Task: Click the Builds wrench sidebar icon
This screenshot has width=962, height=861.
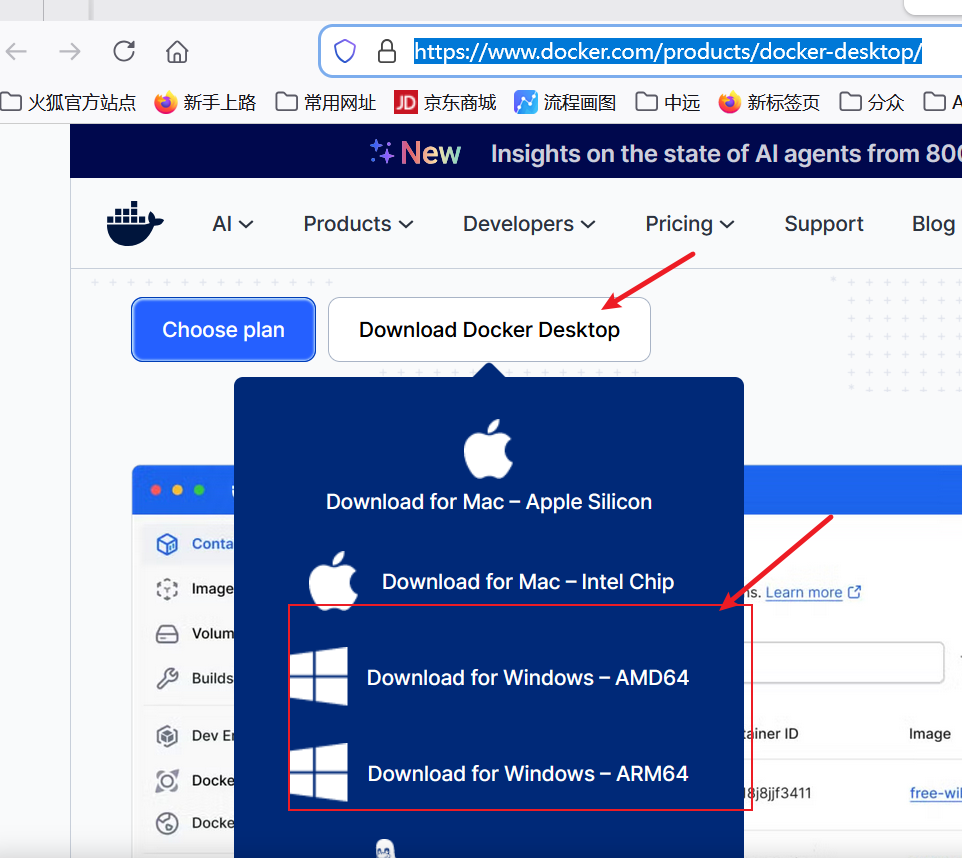Action: pyautogui.click(x=167, y=678)
